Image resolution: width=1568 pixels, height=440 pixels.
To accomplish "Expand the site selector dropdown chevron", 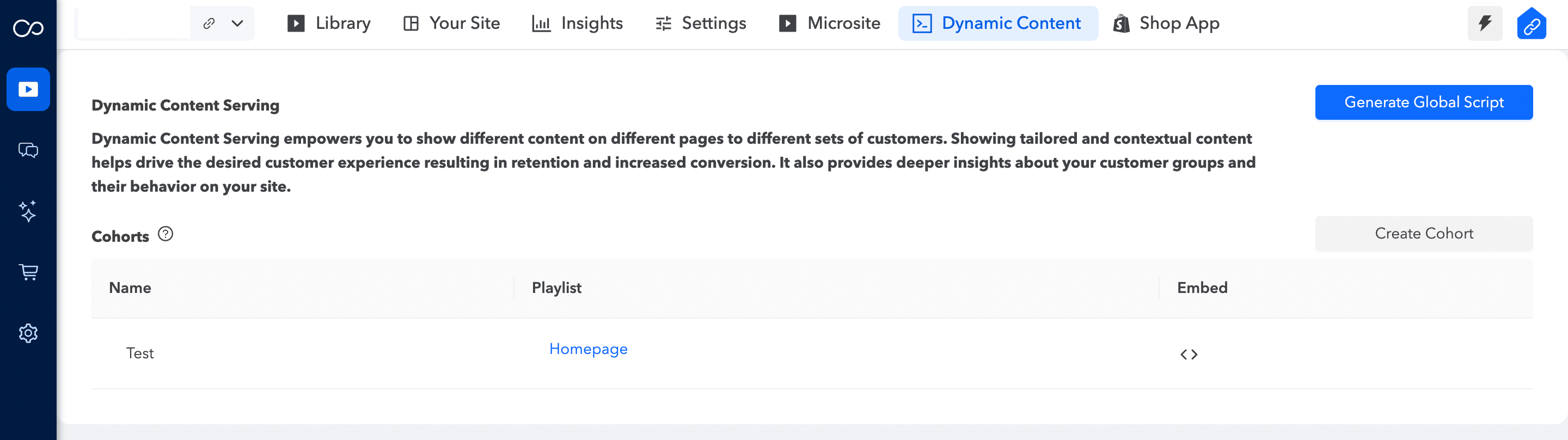I will [237, 24].
